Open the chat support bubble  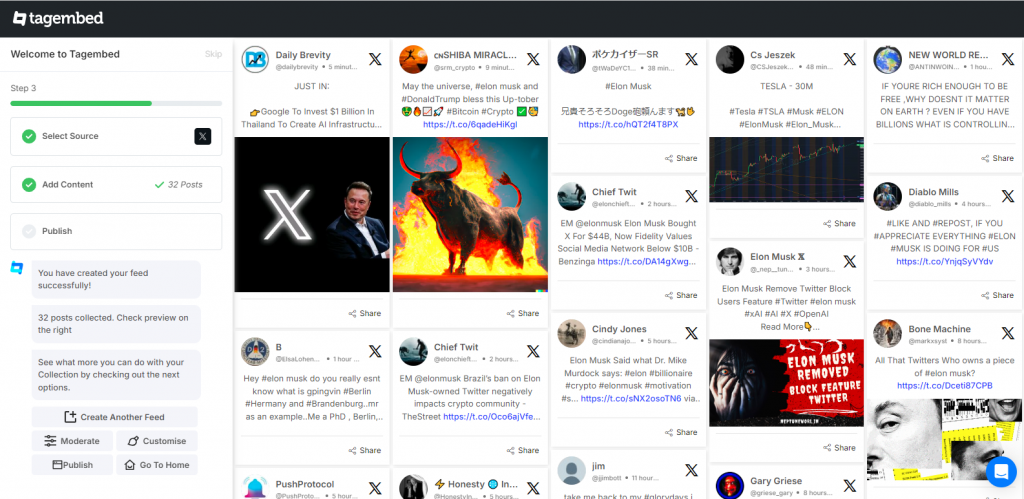[x=1000, y=472]
